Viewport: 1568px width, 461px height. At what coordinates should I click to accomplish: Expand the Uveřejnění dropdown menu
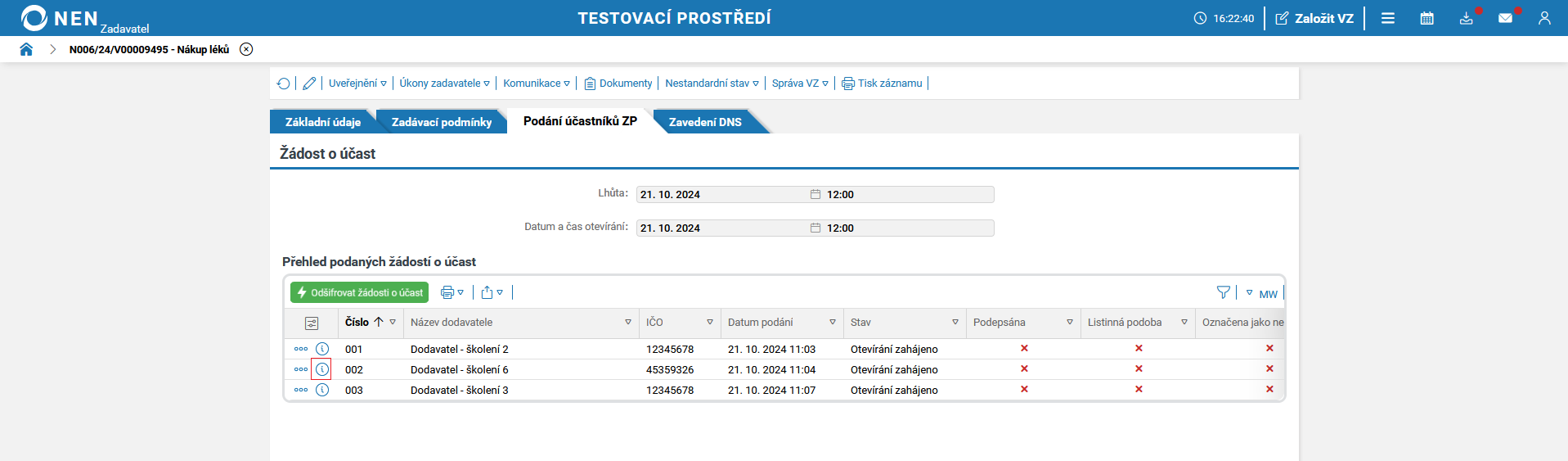coord(357,84)
